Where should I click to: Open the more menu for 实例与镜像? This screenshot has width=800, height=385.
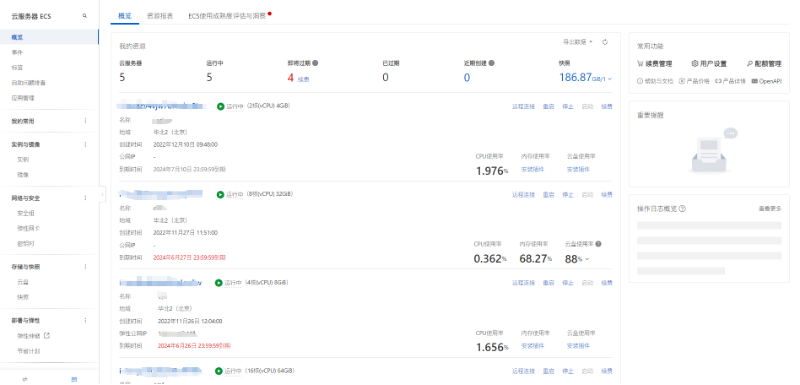(85, 144)
